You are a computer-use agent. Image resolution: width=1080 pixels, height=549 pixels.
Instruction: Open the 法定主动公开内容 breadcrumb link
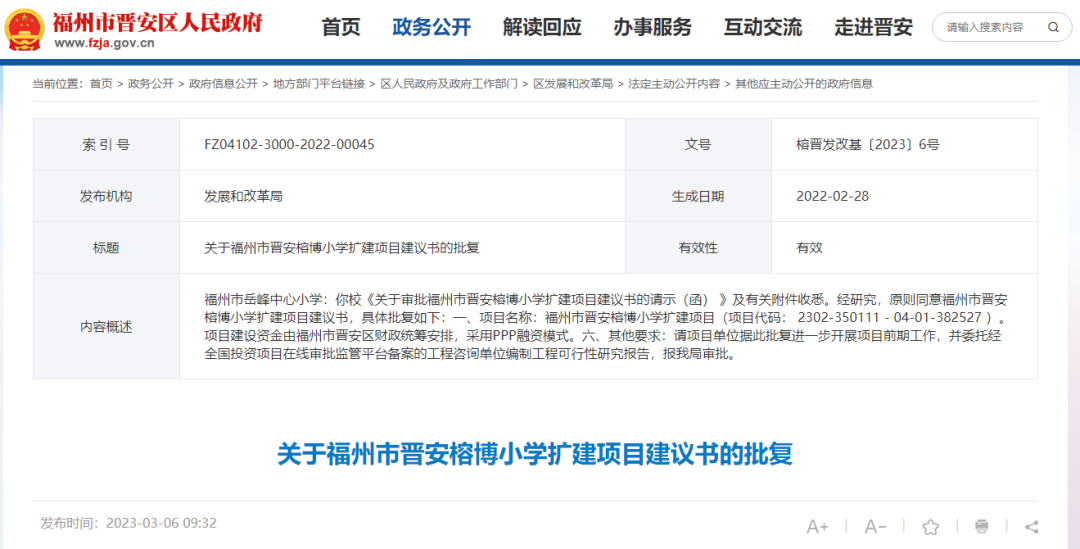674,84
